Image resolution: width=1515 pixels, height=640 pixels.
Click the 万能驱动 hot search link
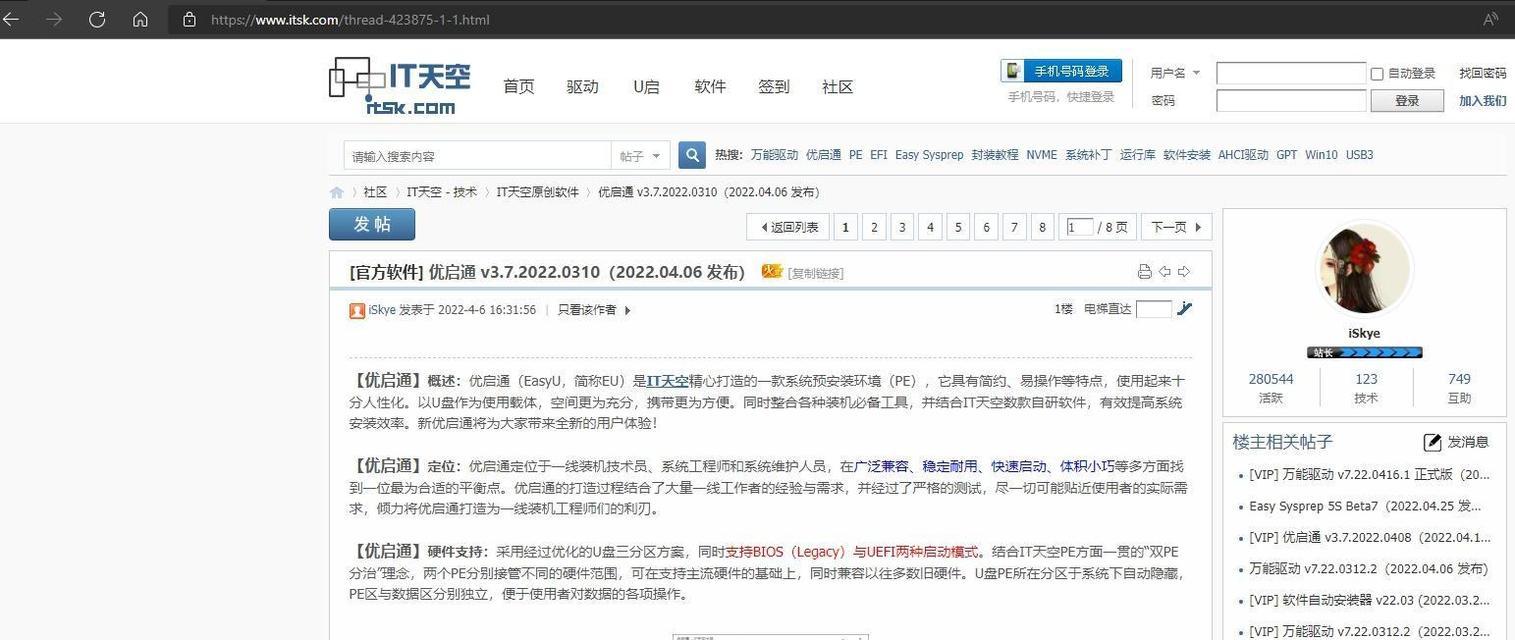[x=774, y=155]
